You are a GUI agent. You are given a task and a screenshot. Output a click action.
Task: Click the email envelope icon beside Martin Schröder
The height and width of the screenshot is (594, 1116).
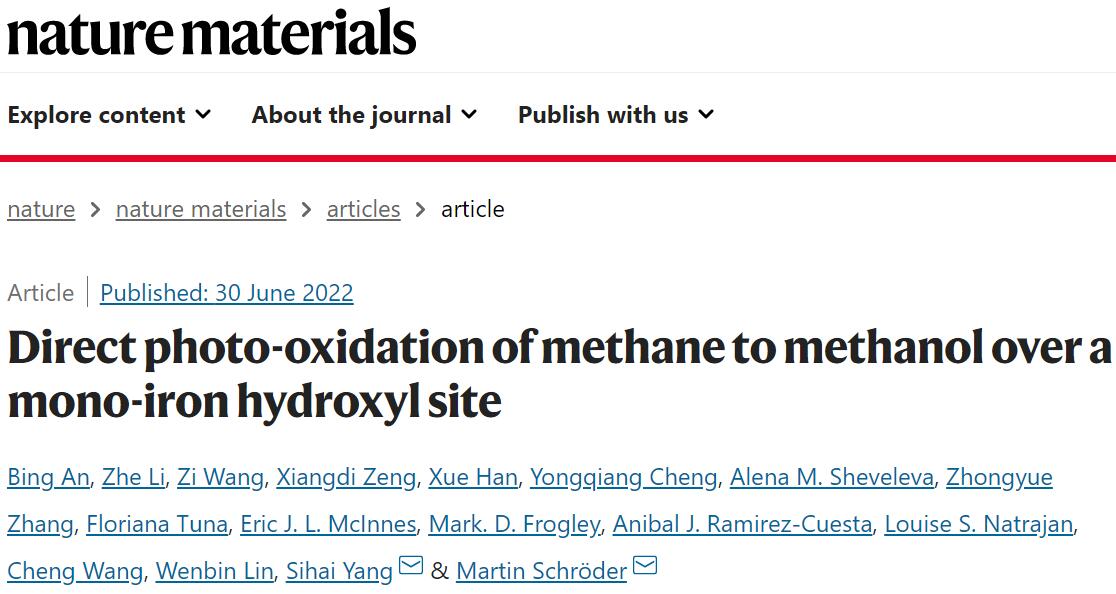pyautogui.click(x=645, y=566)
